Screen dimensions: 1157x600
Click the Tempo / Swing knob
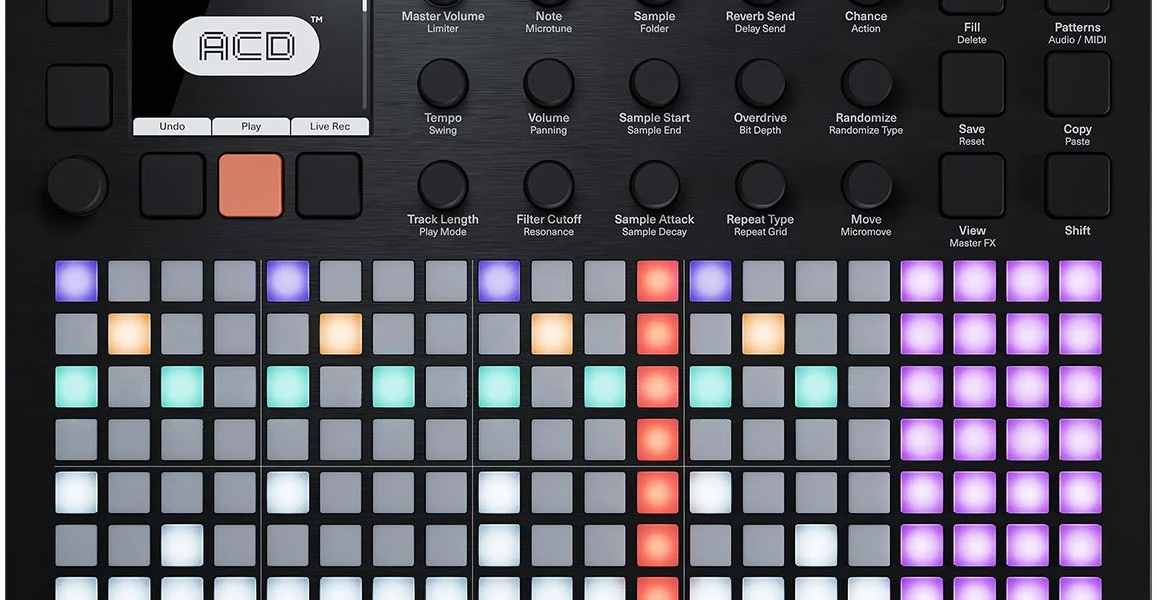point(443,83)
